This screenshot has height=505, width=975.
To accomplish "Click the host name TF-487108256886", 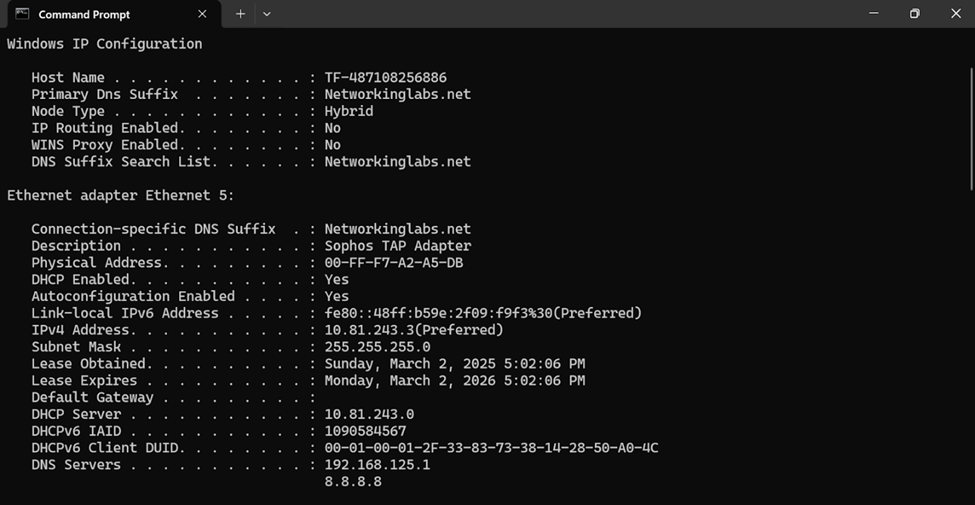I will coord(386,78).
